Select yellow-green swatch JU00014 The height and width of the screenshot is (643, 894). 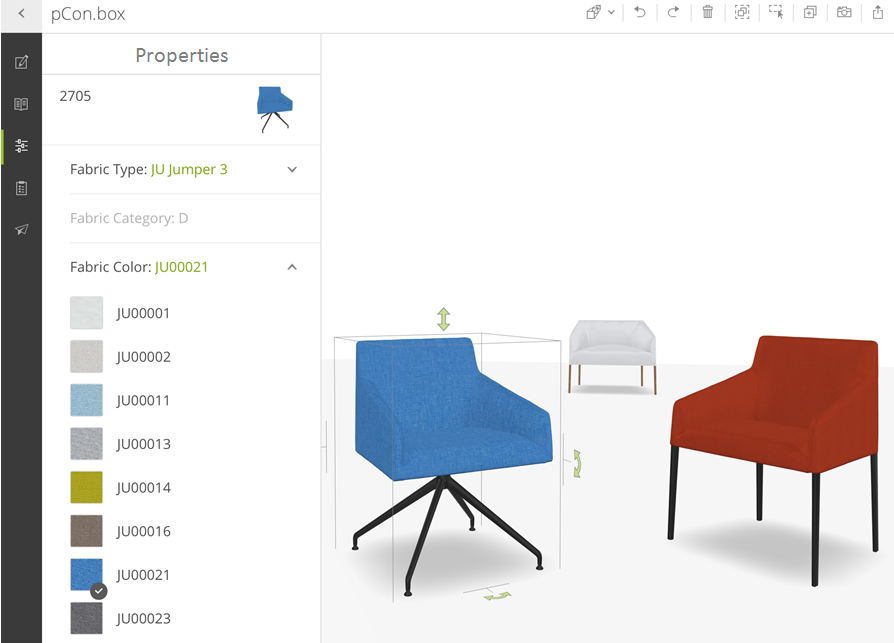87,487
